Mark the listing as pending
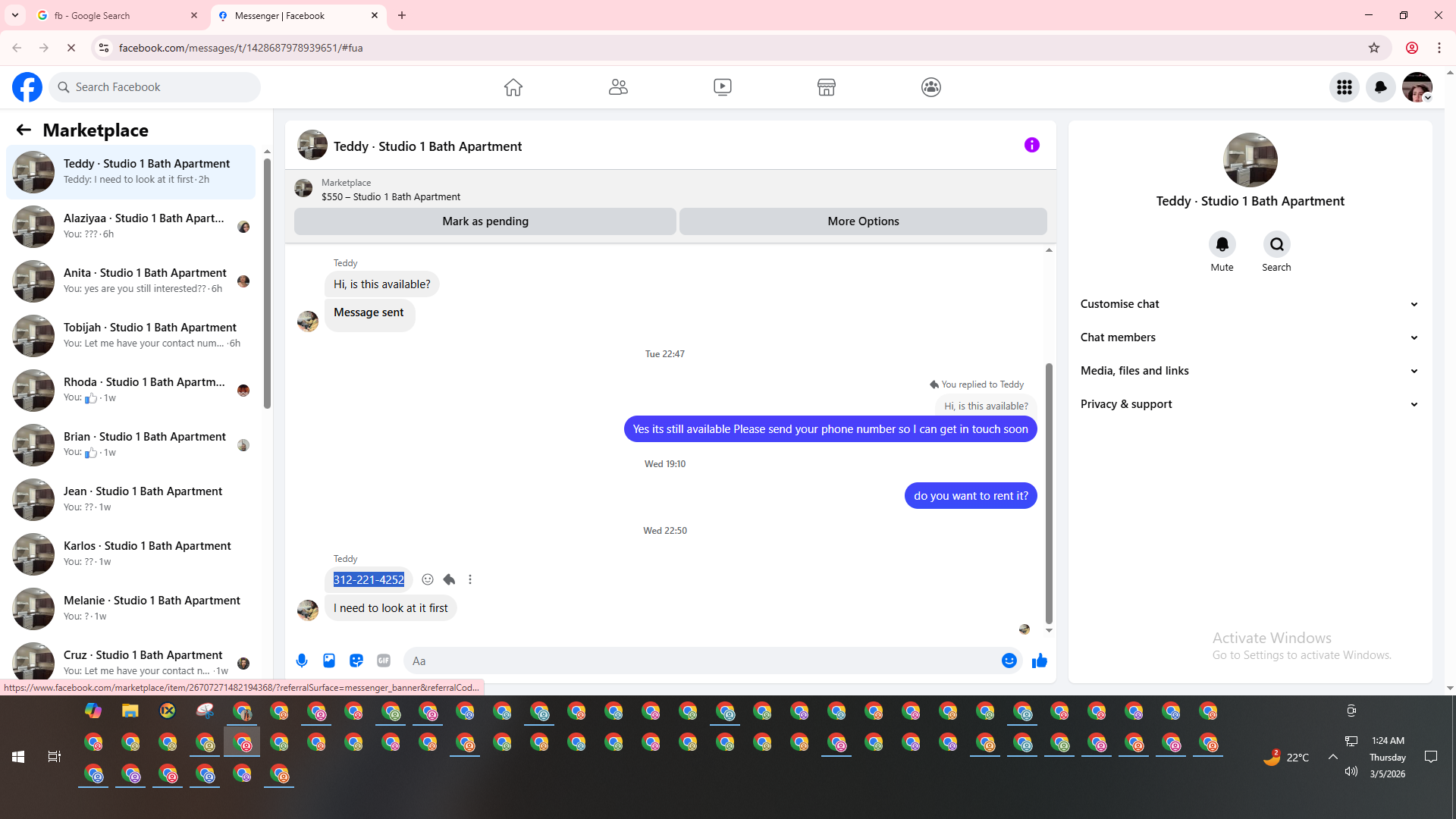This screenshot has width=1456, height=819. pyautogui.click(x=485, y=221)
